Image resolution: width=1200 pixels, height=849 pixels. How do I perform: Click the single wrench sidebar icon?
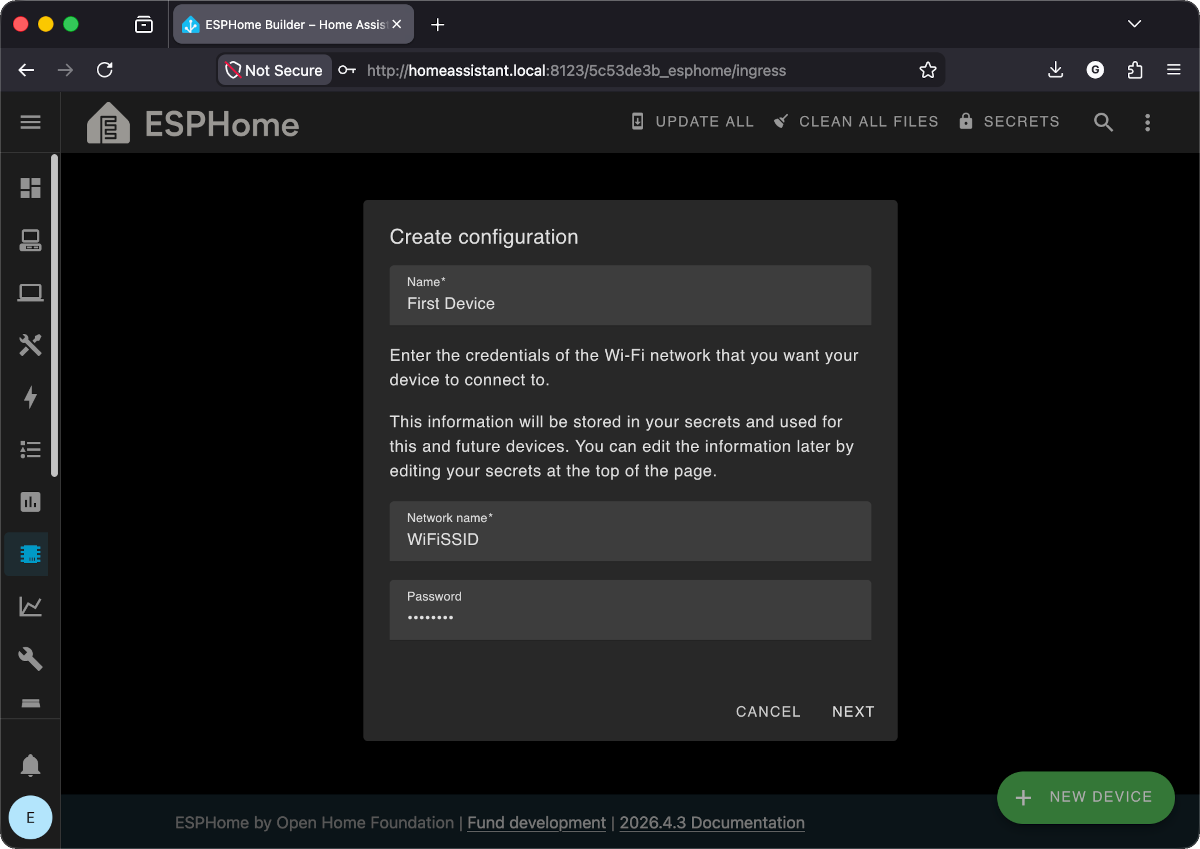tap(30, 658)
